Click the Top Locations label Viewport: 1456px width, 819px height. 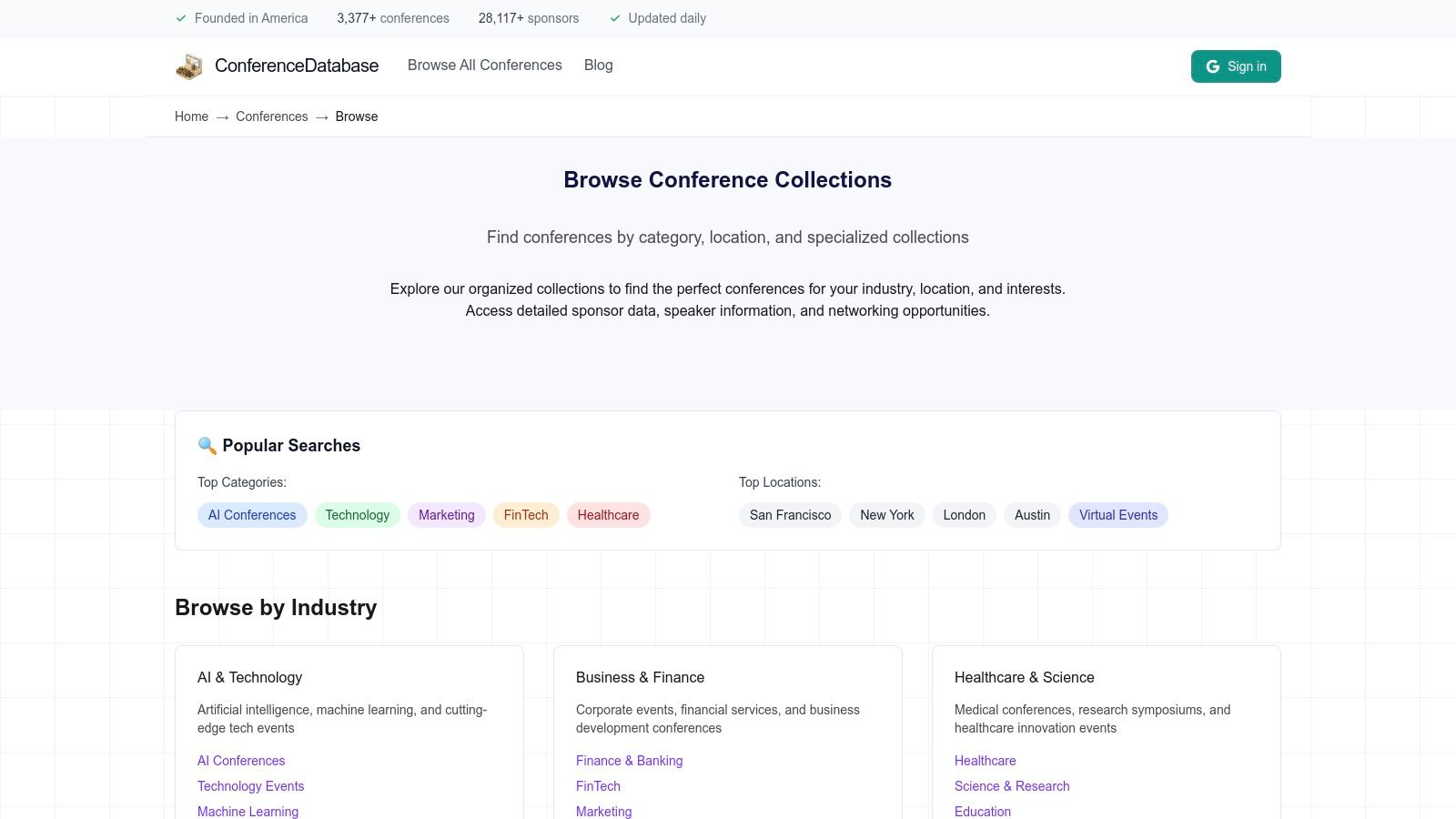point(780,482)
